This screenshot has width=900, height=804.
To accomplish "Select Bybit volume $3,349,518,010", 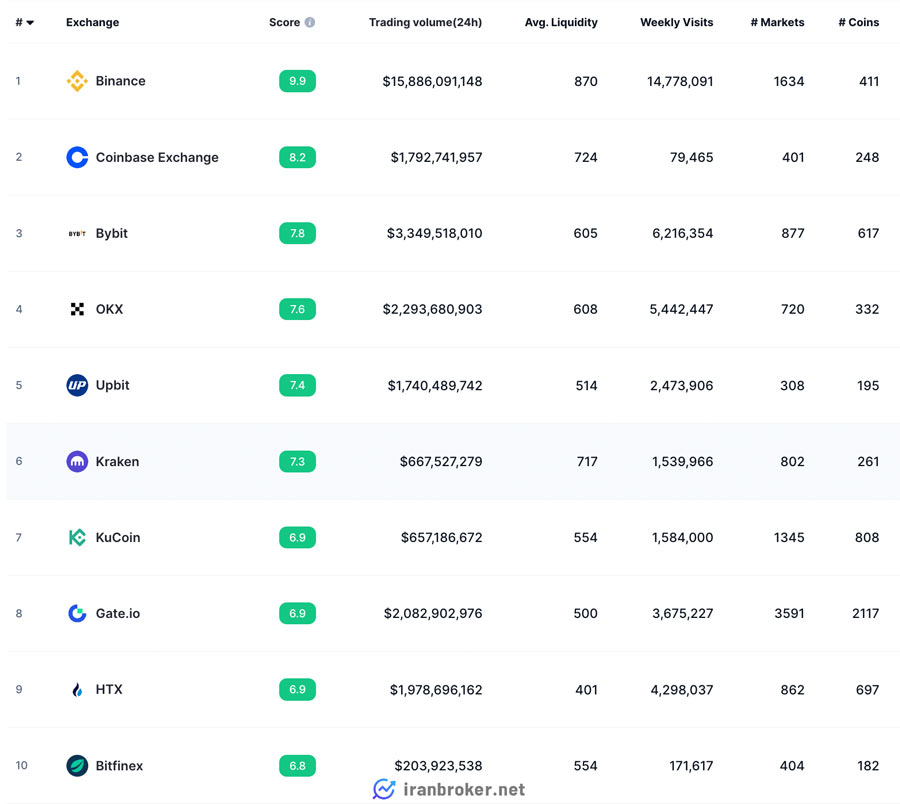I will (435, 234).
